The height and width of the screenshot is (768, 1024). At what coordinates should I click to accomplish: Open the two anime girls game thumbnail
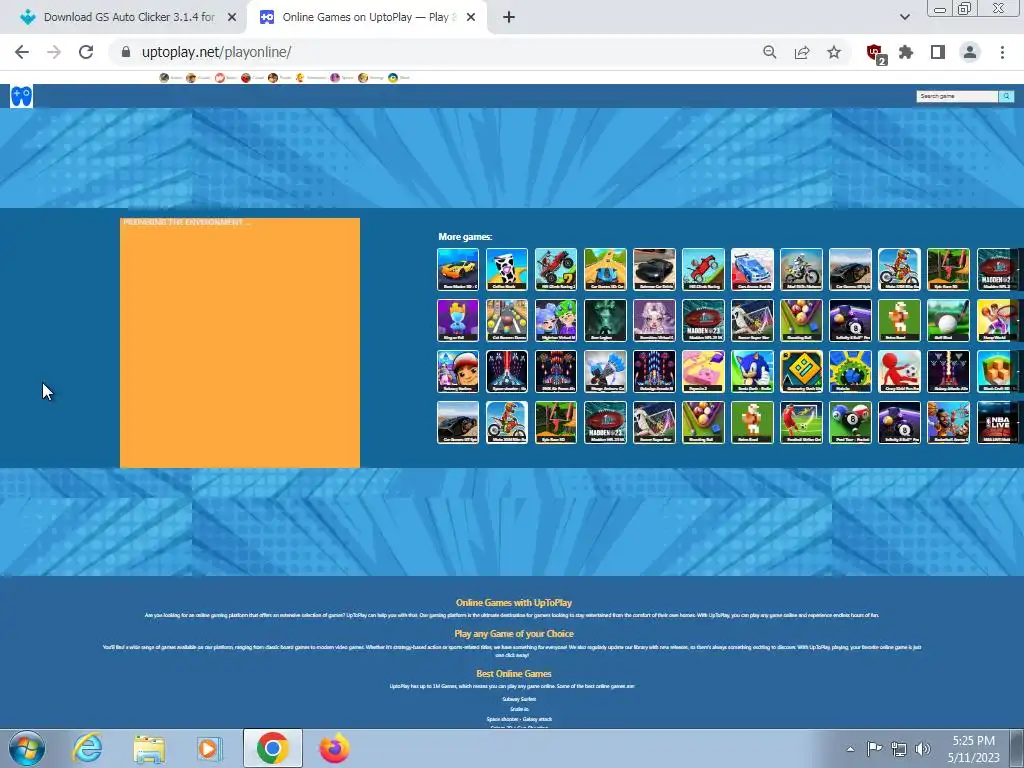pos(556,320)
